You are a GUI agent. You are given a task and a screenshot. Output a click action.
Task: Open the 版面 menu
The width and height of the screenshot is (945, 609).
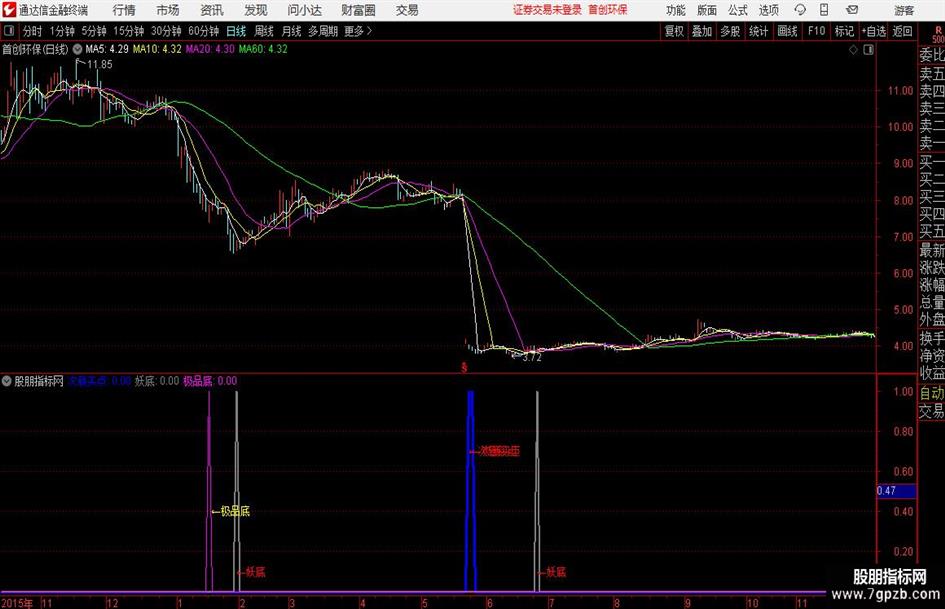[707, 10]
